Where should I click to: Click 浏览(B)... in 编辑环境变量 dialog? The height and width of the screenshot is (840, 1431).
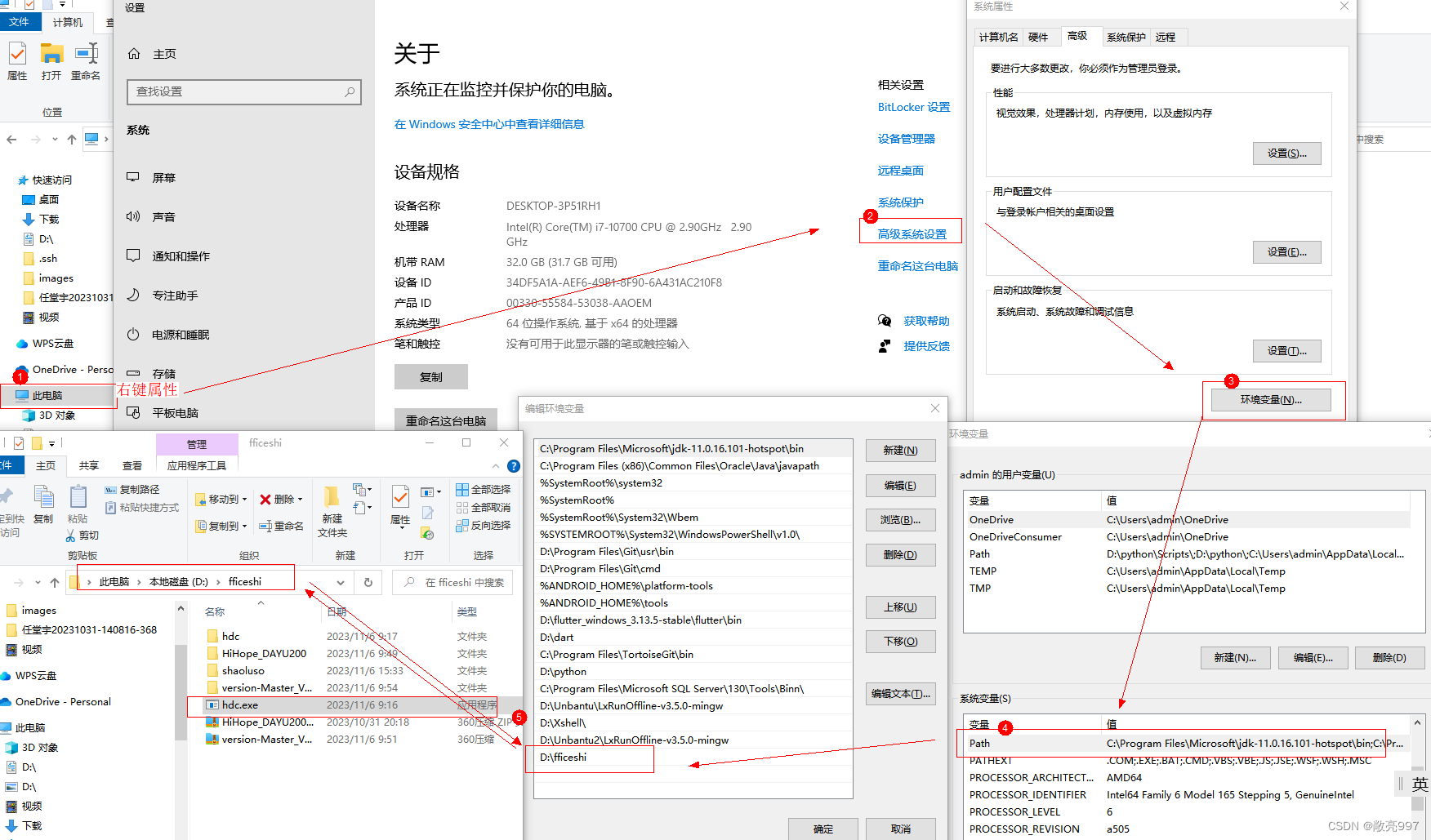click(900, 520)
